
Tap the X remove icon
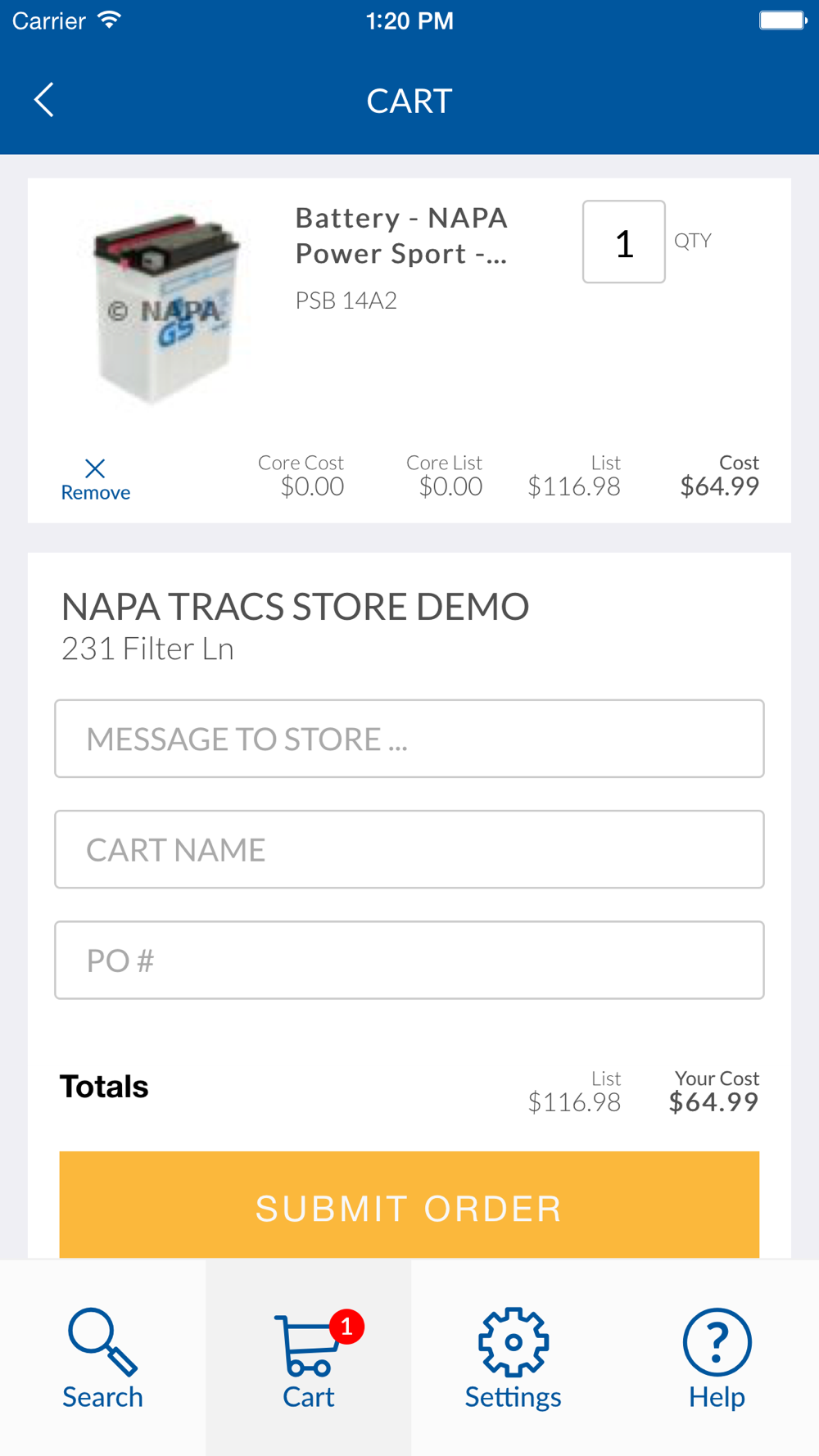[95, 468]
